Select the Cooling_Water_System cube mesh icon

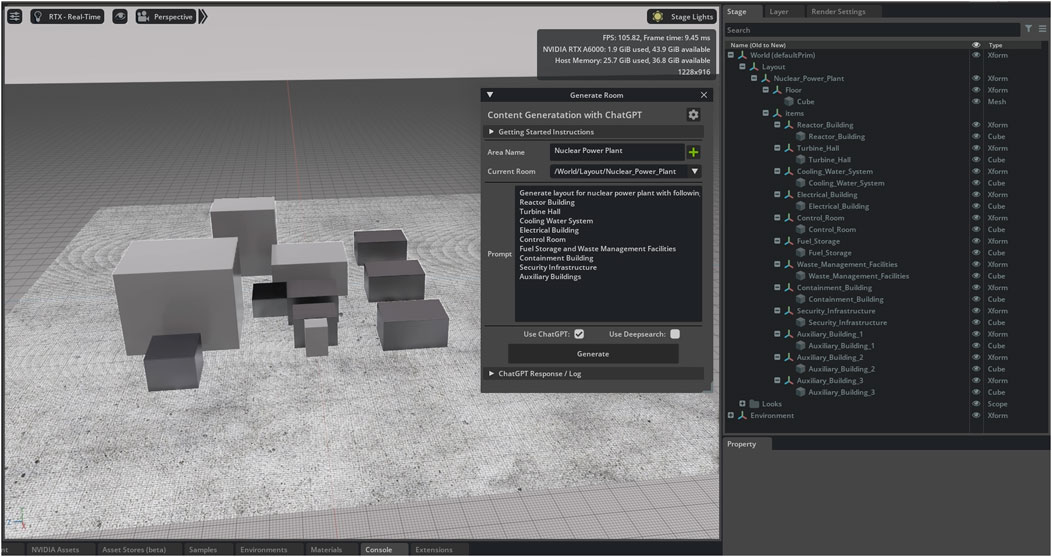(x=800, y=183)
